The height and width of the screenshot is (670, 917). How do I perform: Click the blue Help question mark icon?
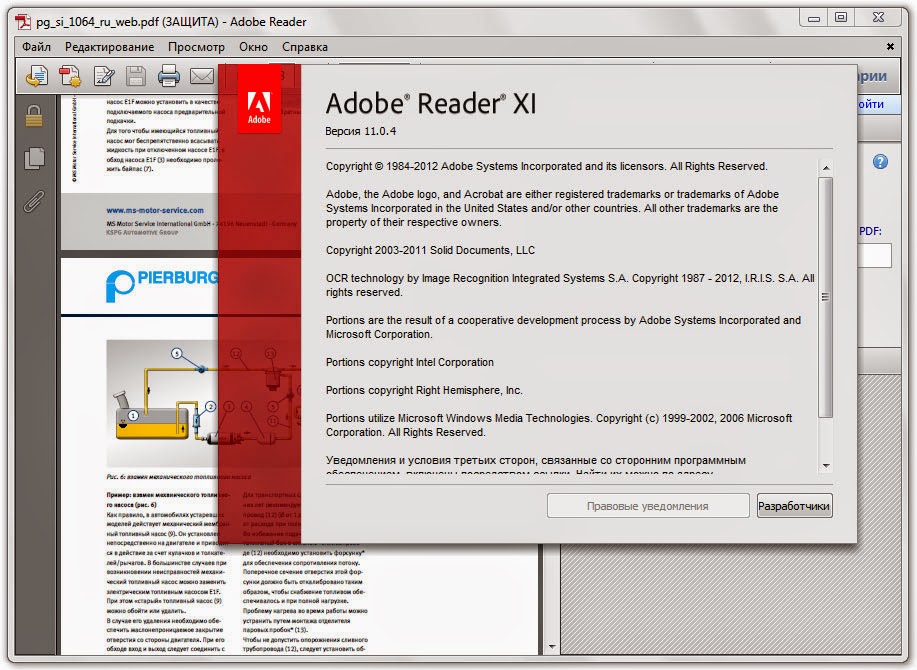tap(878, 162)
